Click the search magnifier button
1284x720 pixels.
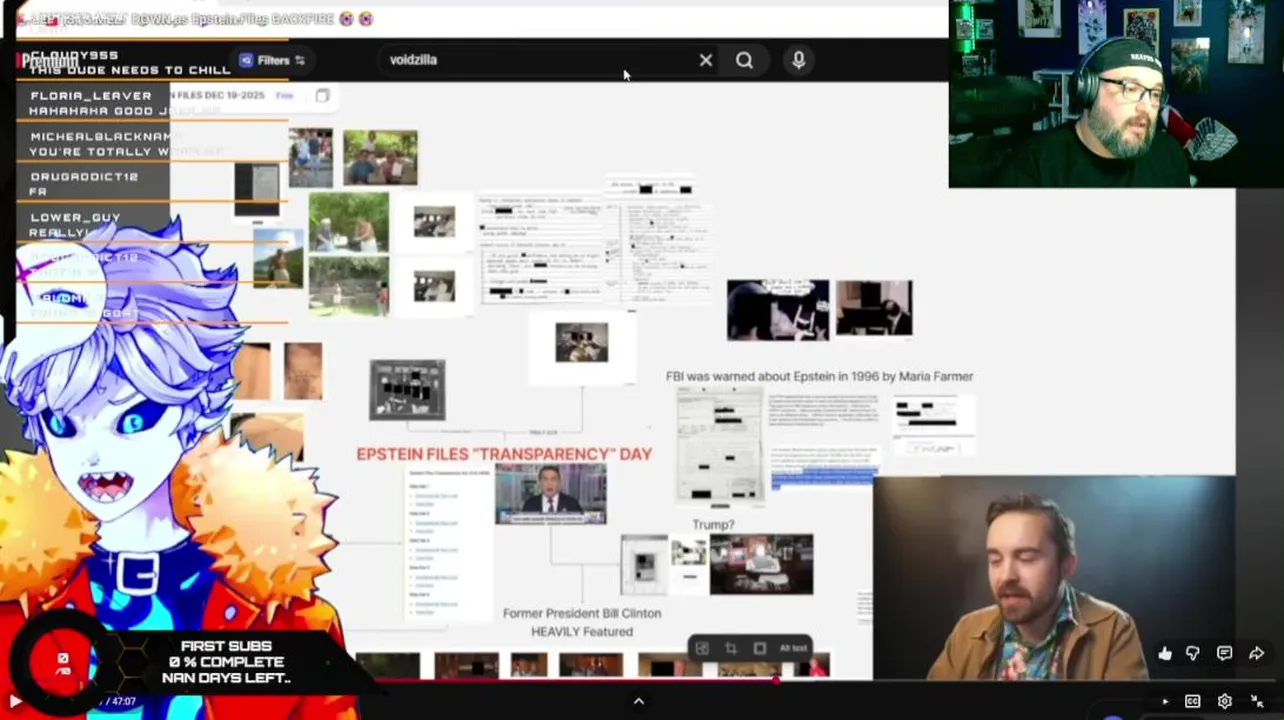pos(744,60)
